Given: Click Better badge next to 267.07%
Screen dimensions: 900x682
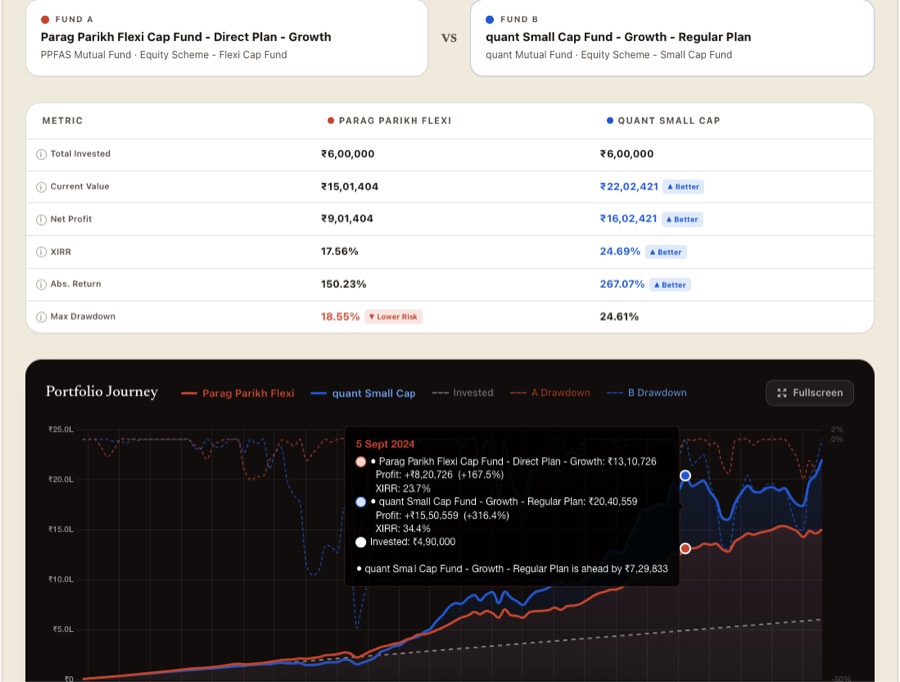Looking at the screenshot, I should [670, 285].
